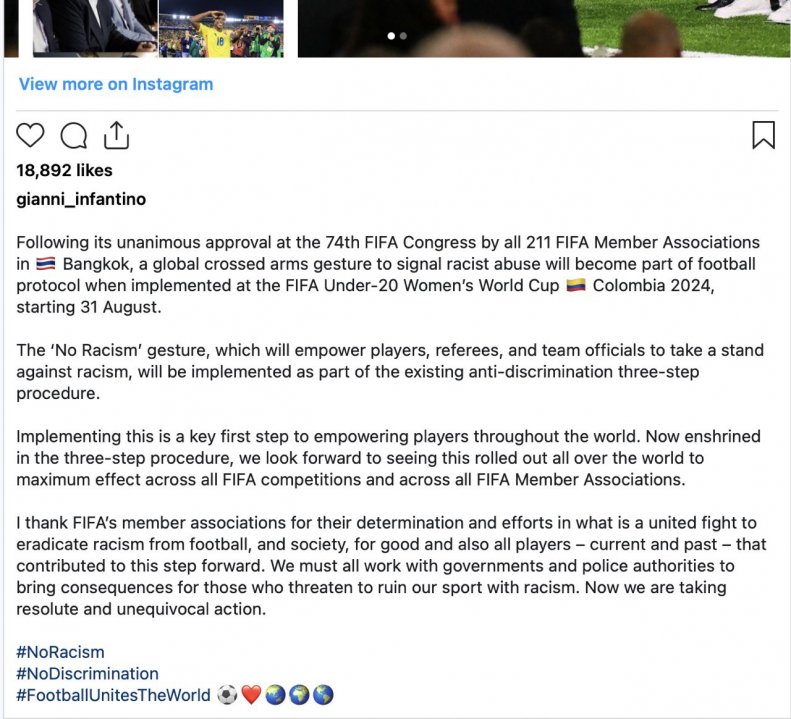791x719 pixels.
Task: Click the Thailand flag emoji in caption
Action: point(46,265)
